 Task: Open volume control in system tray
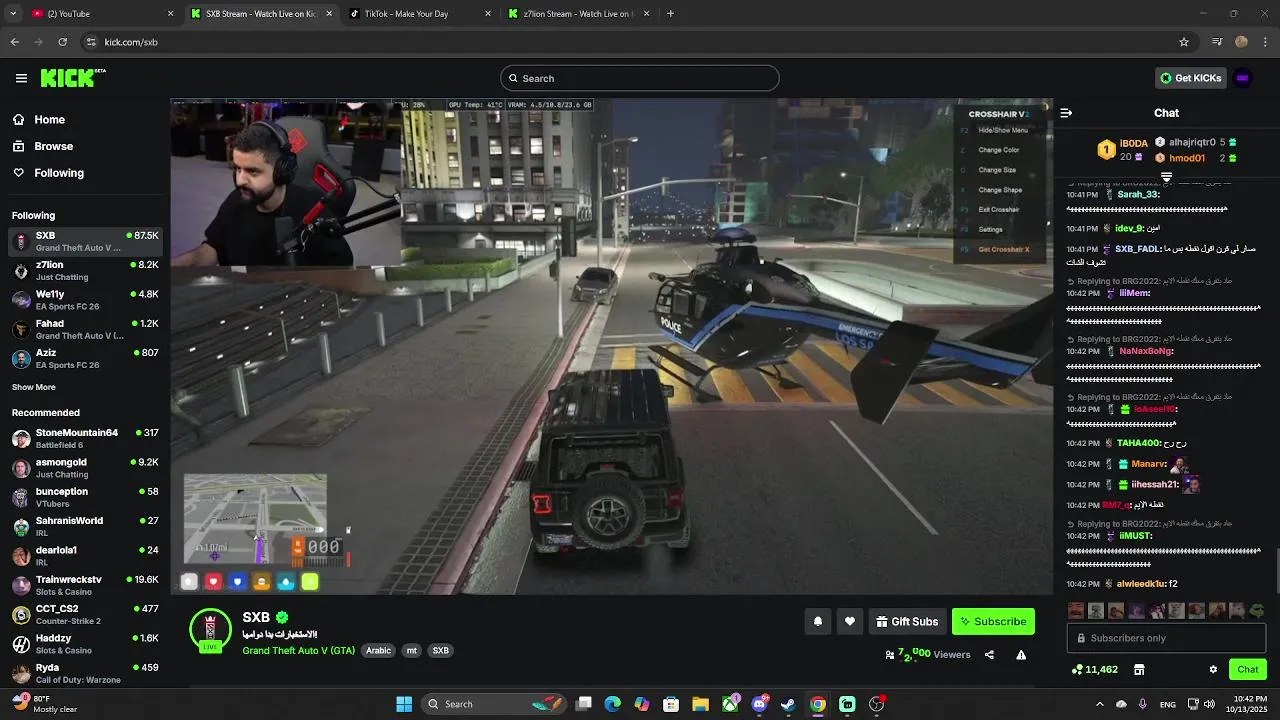coord(1209,704)
